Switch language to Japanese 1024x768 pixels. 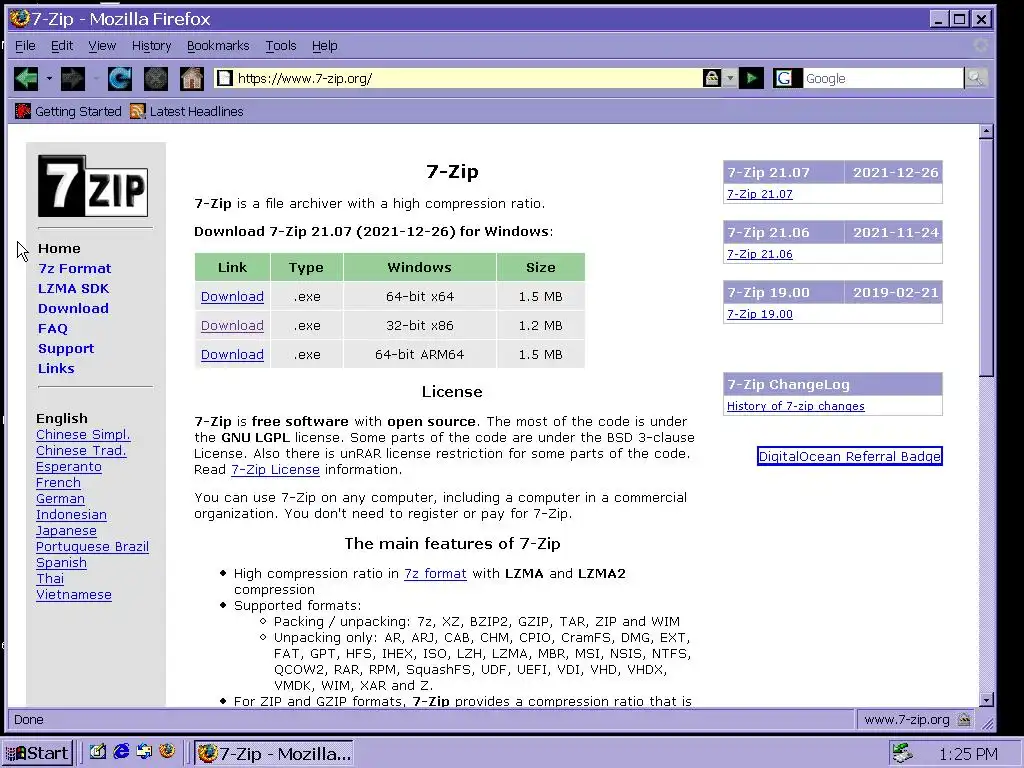(x=66, y=531)
